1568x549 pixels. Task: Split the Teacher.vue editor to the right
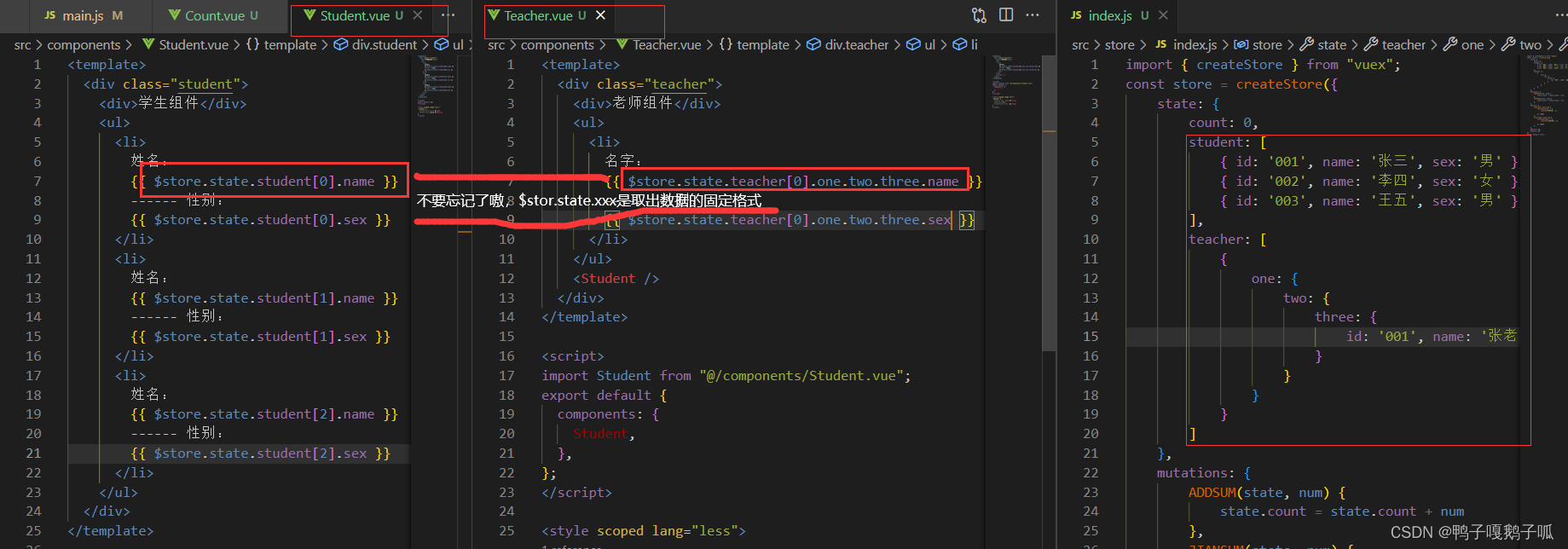pyautogui.click(x=1006, y=15)
